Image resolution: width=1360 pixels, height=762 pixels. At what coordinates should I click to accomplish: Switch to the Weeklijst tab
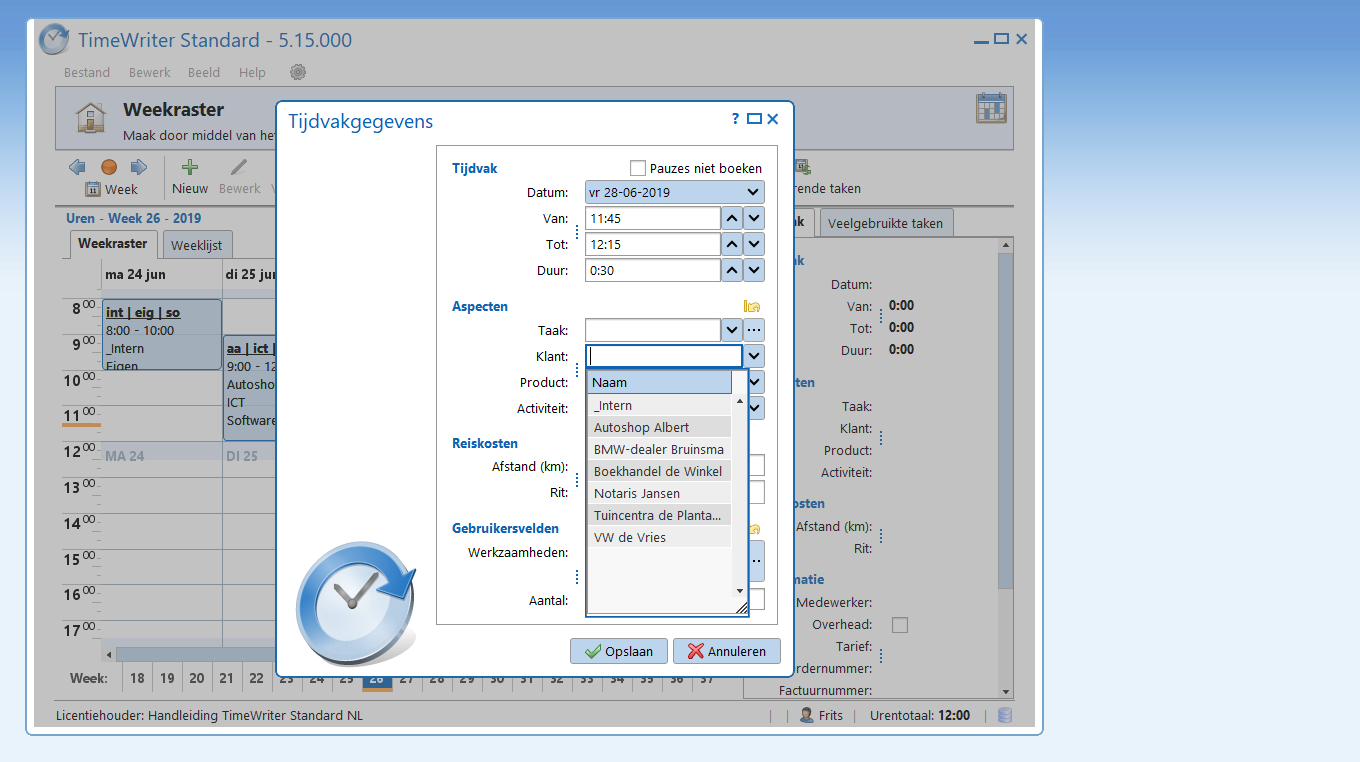tap(198, 245)
